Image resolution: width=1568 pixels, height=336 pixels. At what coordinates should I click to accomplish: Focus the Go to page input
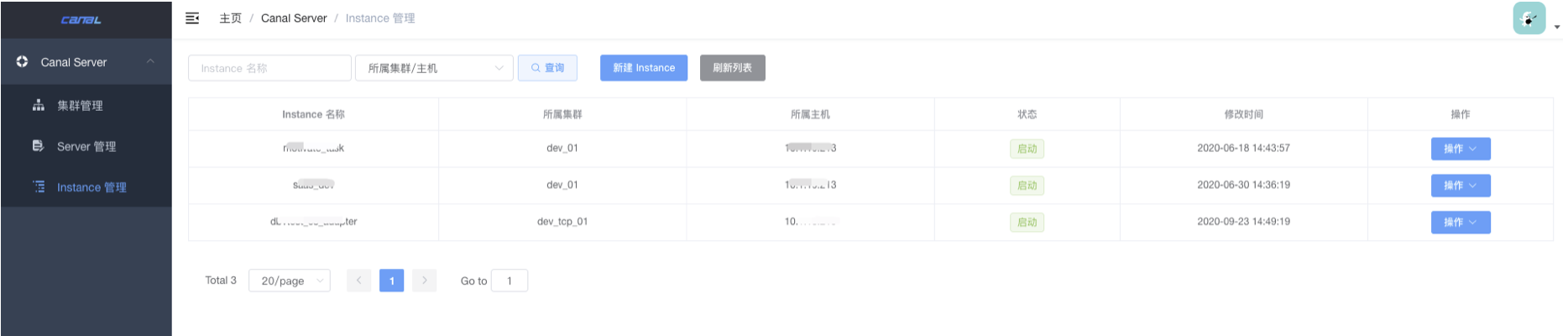pyautogui.click(x=510, y=281)
